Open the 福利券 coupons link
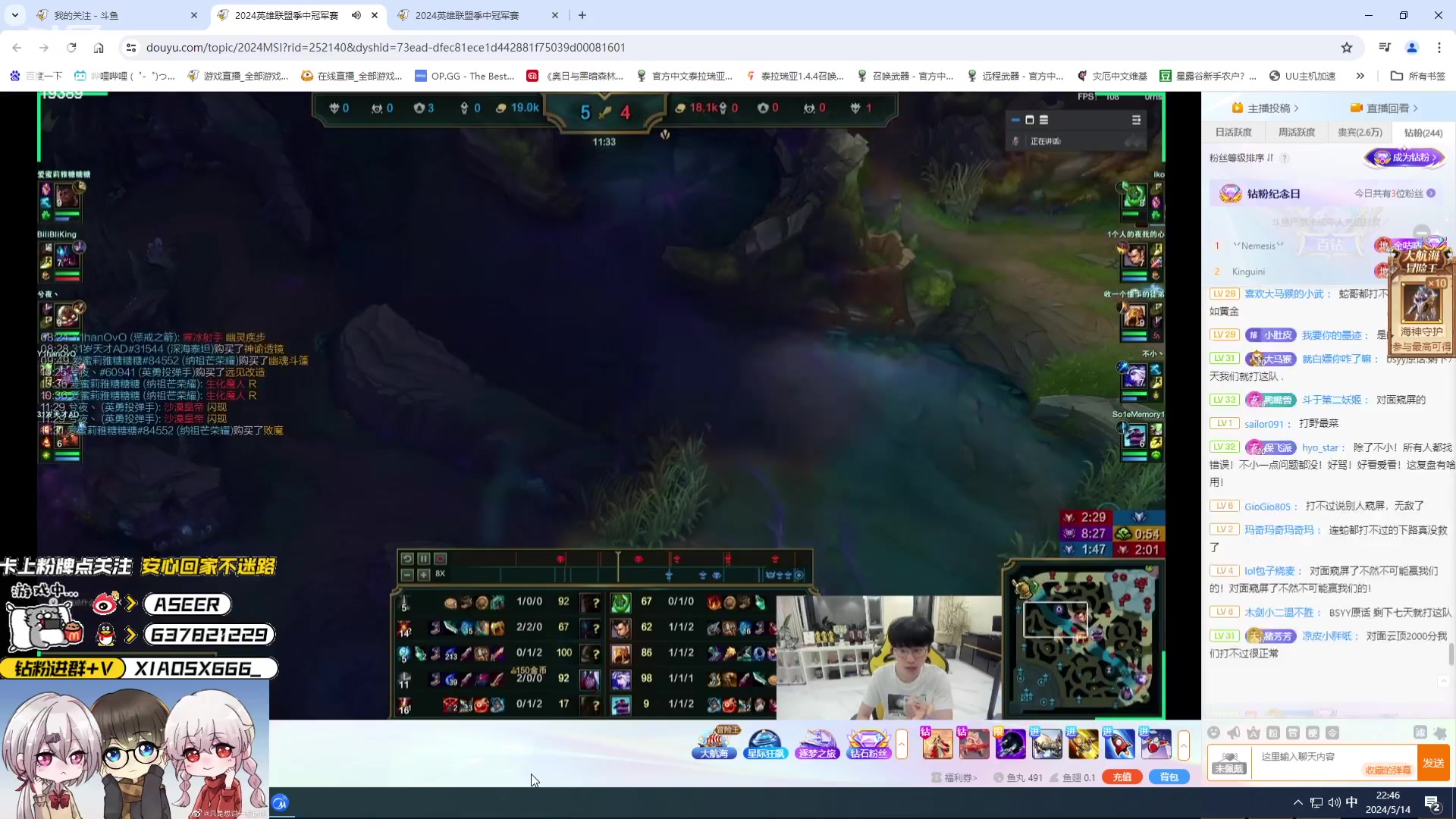The width and height of the screenshot is (1456, 819). point(955,777)
